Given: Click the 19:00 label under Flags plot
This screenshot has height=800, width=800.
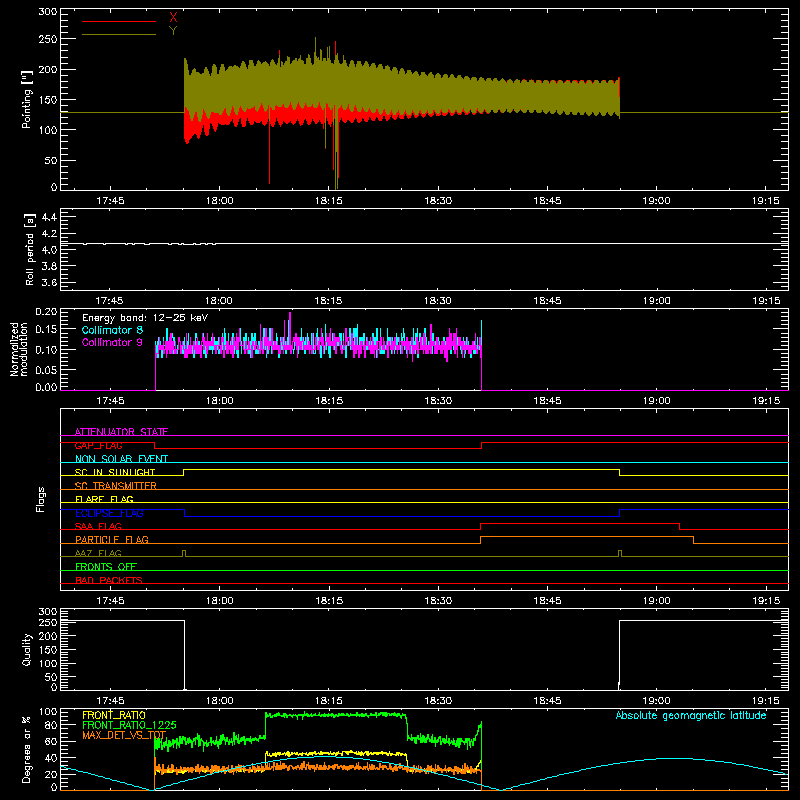Looking at the screenshot, I should click(656, 601).
